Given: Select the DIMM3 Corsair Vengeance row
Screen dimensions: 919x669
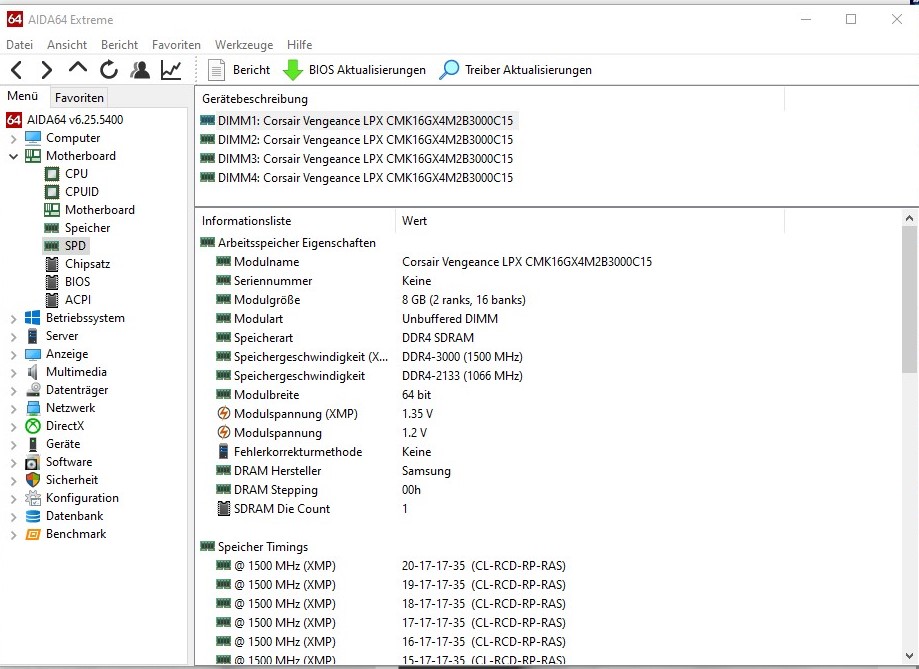Looking at the screenshot, I should pos(356,159).
